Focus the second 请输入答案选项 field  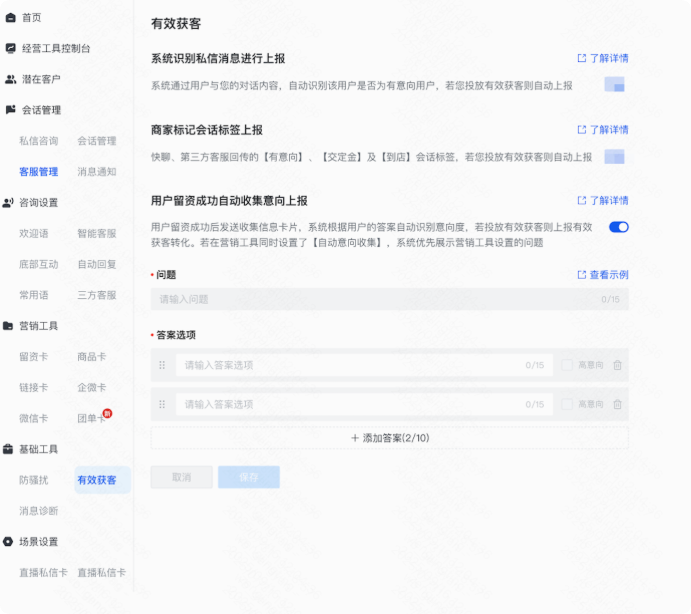(x=364, y=404)
